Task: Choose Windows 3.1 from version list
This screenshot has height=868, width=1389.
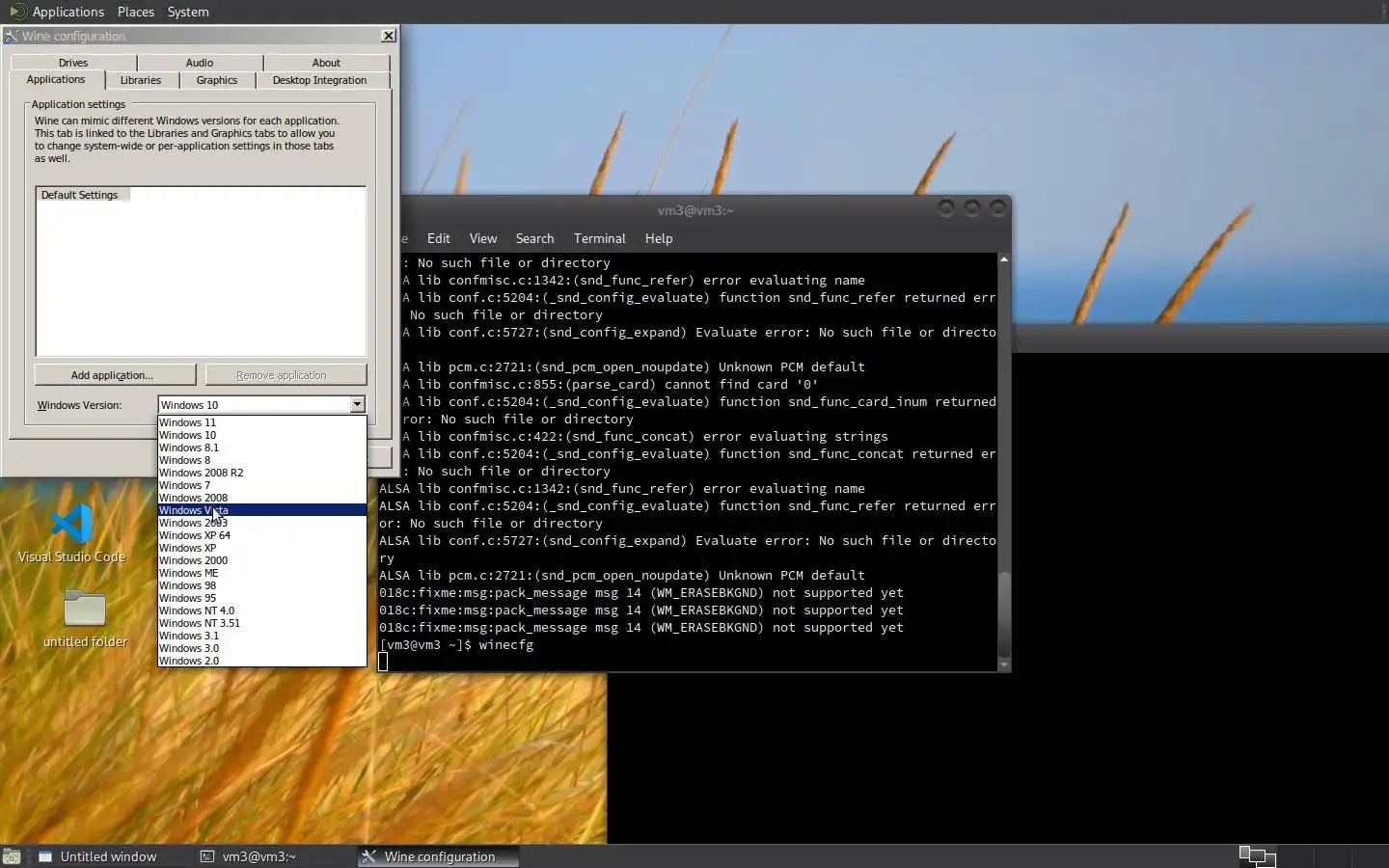Action: [x=262, y=636]
